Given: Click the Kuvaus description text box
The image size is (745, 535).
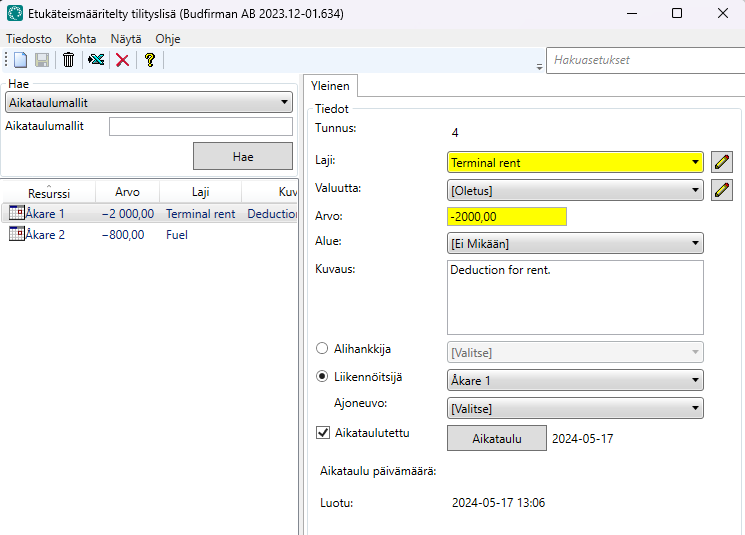Looking at the screenshot, I should coord(575,297).
